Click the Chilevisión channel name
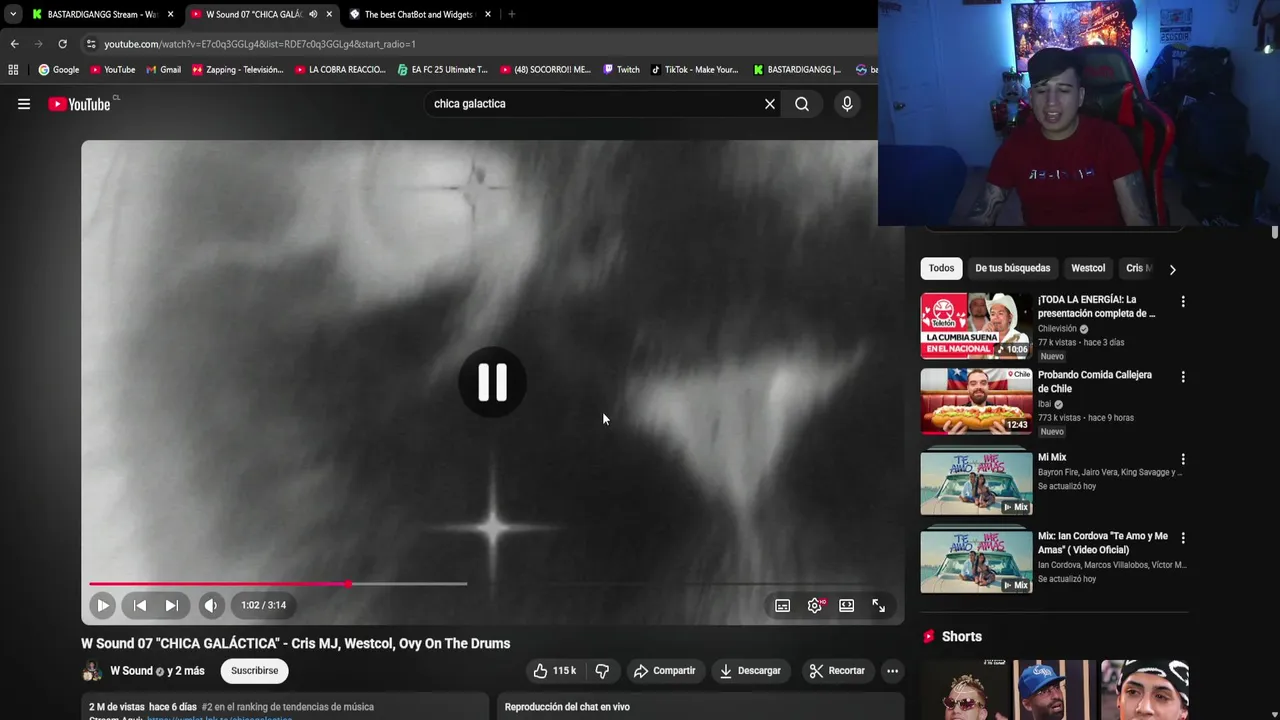The image size is (1280, 720). [x=1057, y=328]
